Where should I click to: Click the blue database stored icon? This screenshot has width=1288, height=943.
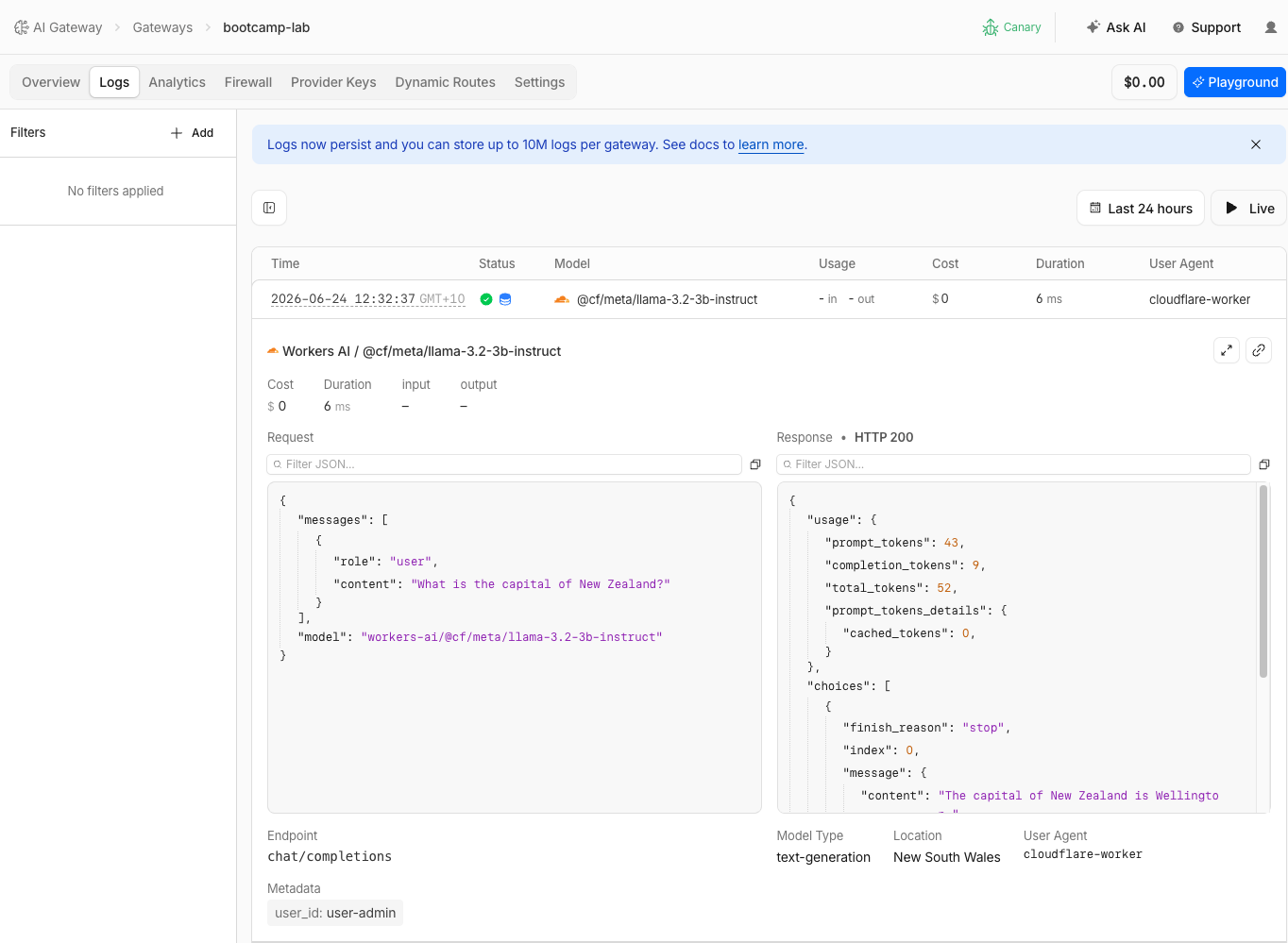505,299
